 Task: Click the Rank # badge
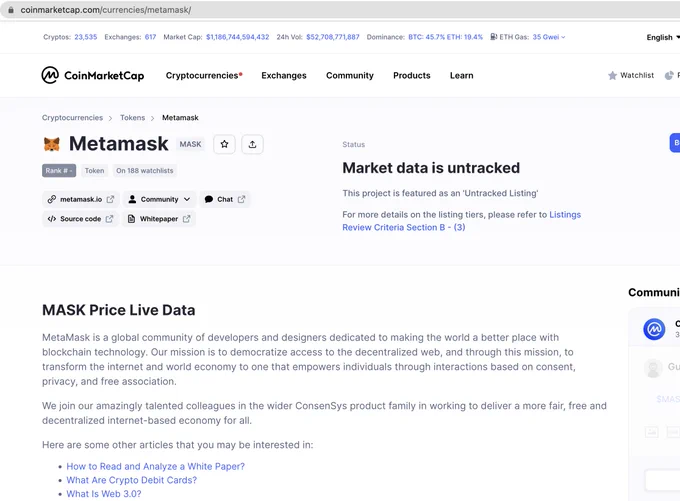pos(59,170)
